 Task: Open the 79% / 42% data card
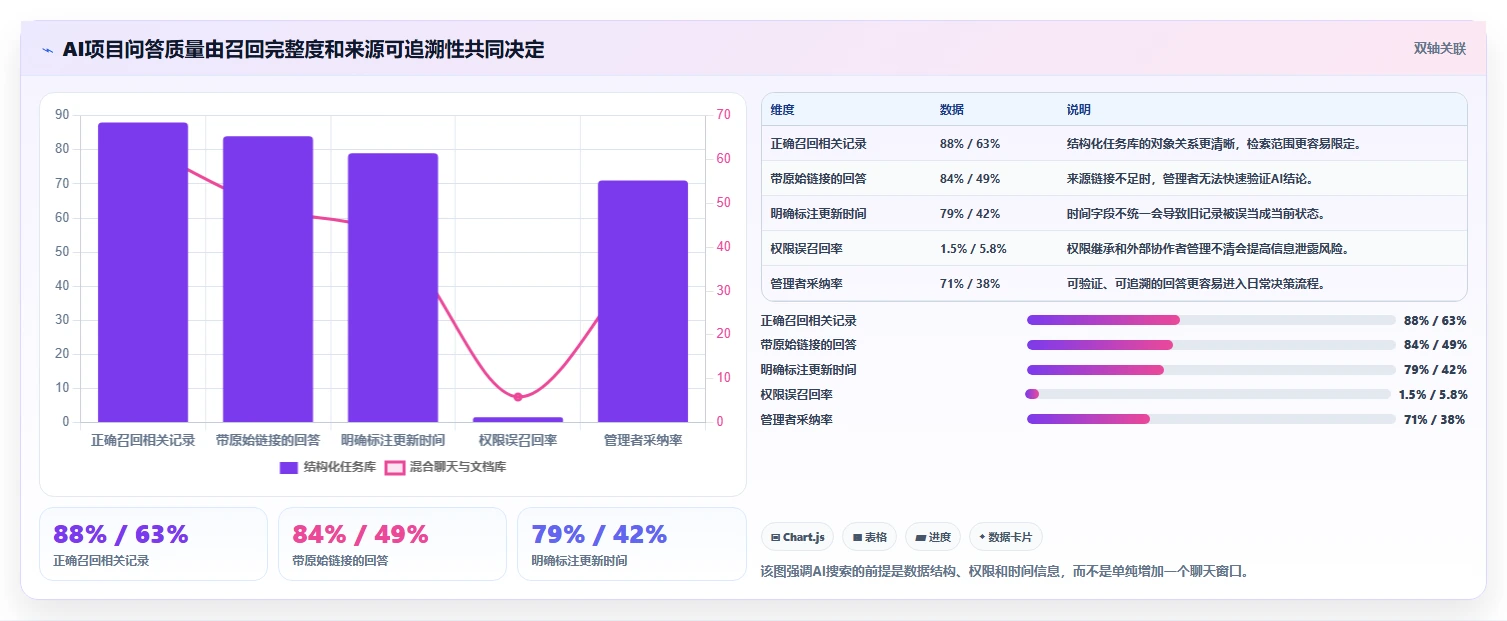point(632,544)
